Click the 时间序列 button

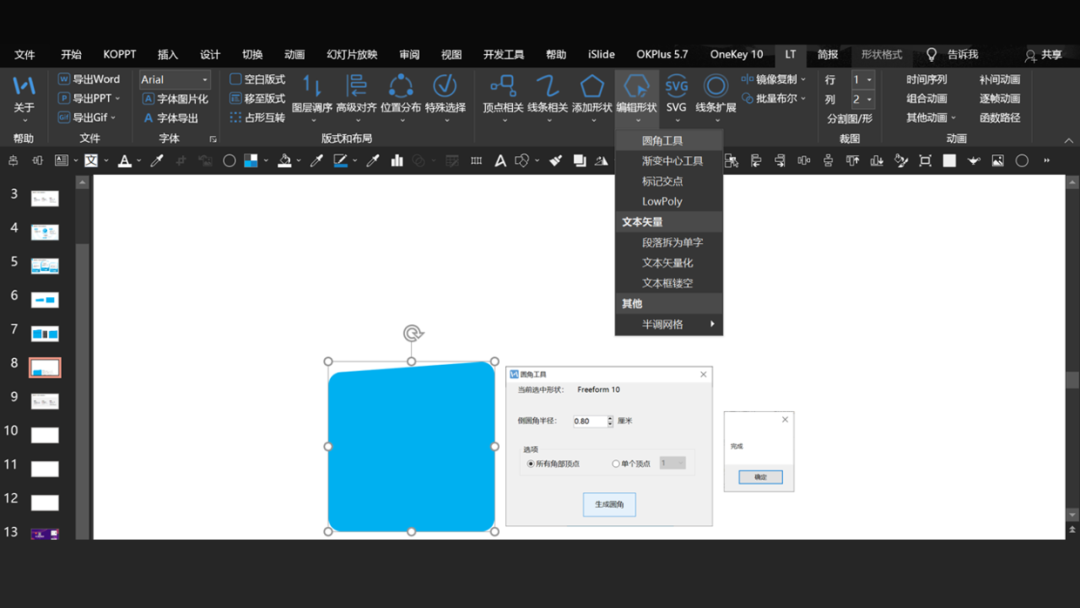pyautogui.click(x=926, y=79)
